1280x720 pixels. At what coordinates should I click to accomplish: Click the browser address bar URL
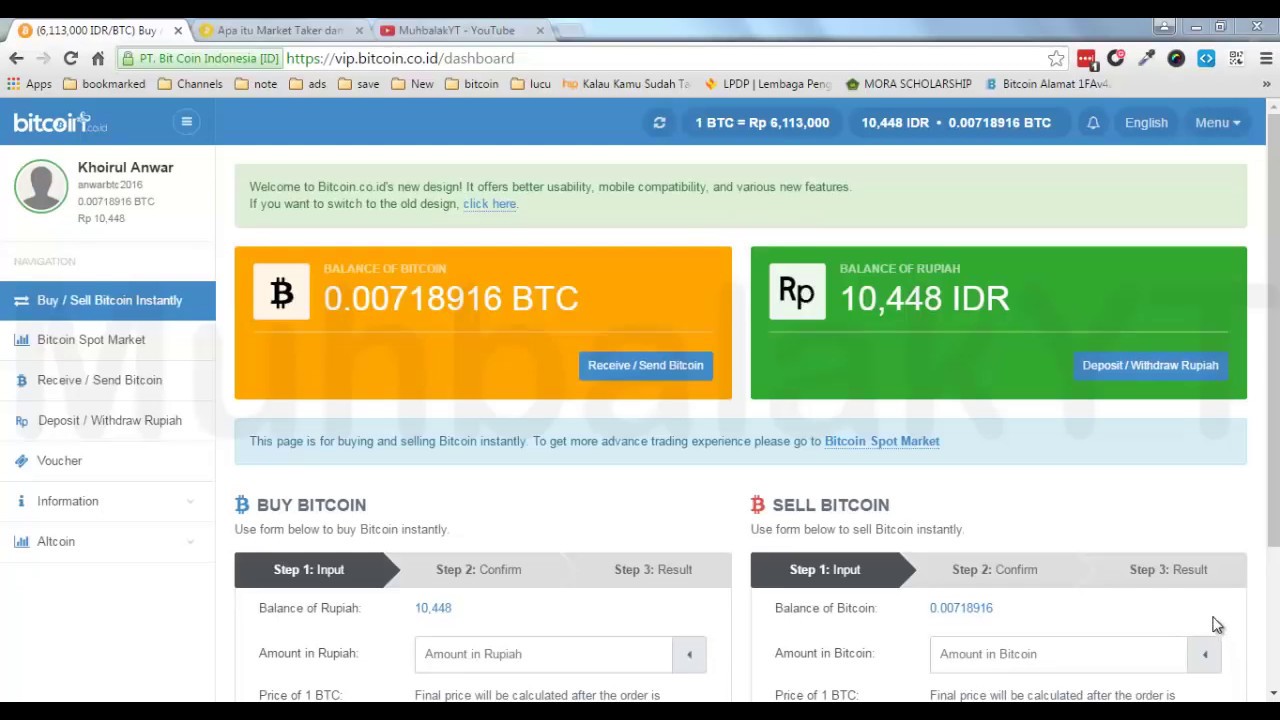coord(400,59)
